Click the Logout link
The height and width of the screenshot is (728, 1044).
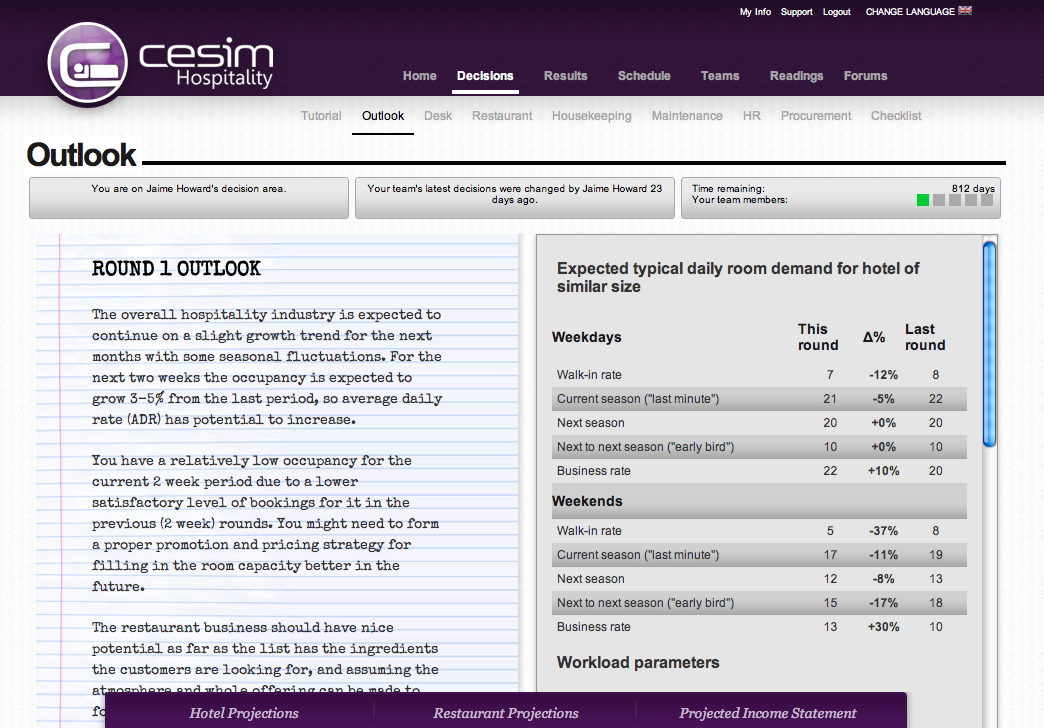click(x=836, y=12)
